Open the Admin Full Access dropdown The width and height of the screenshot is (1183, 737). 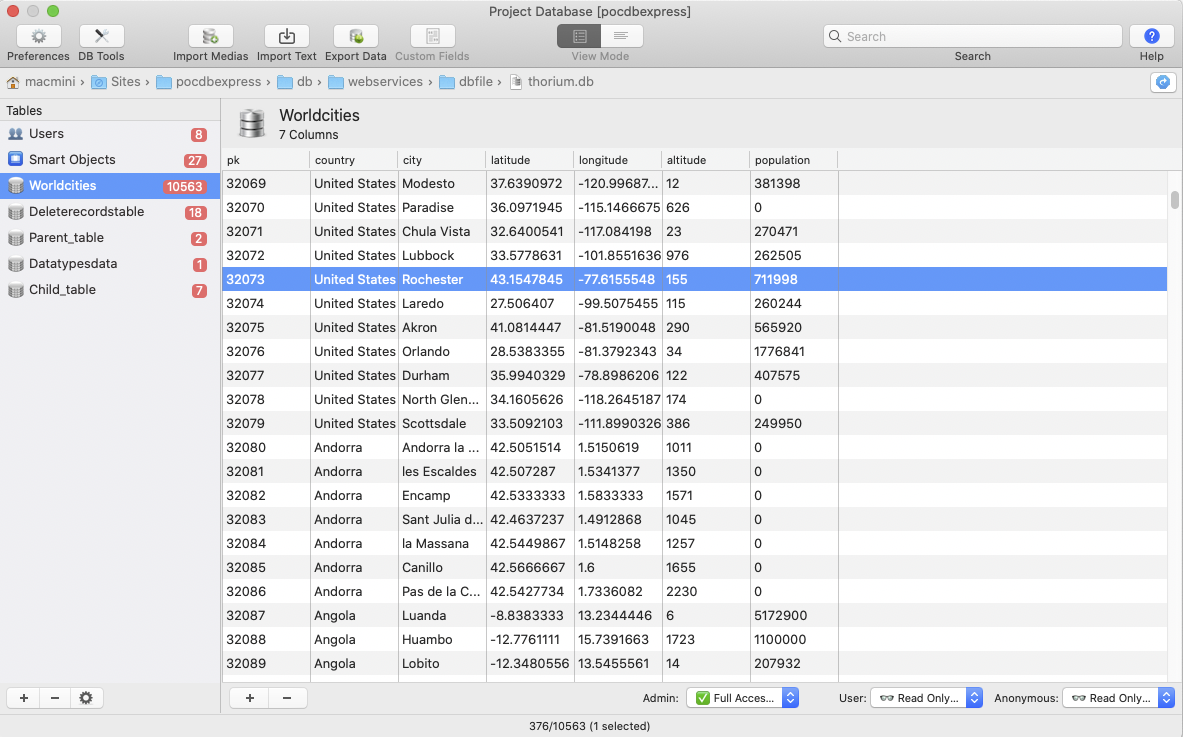tap(742, 698)
